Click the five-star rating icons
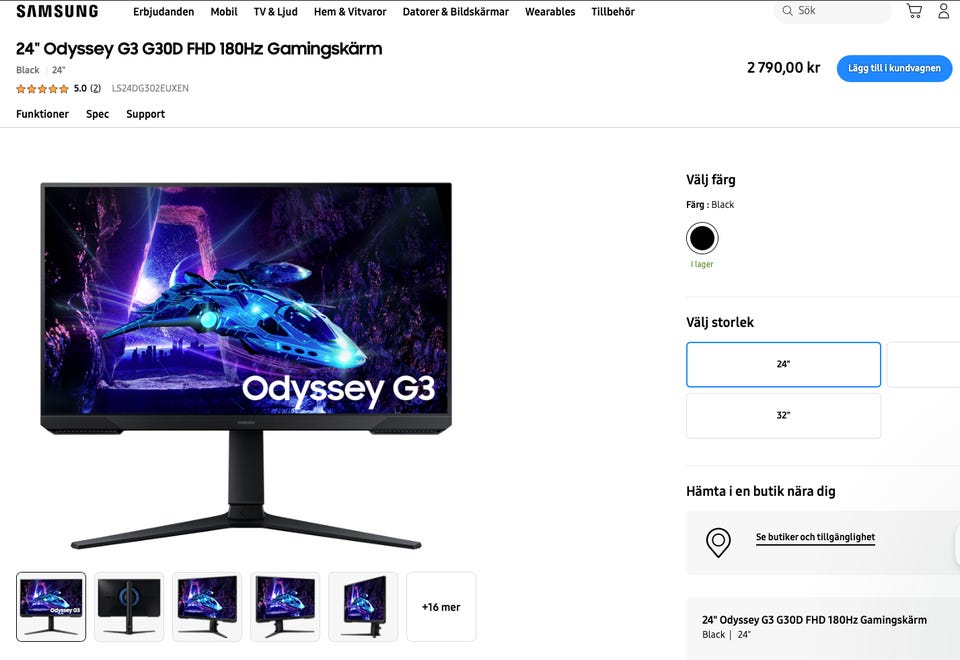960x660 pixels. [x=42, y=89]
